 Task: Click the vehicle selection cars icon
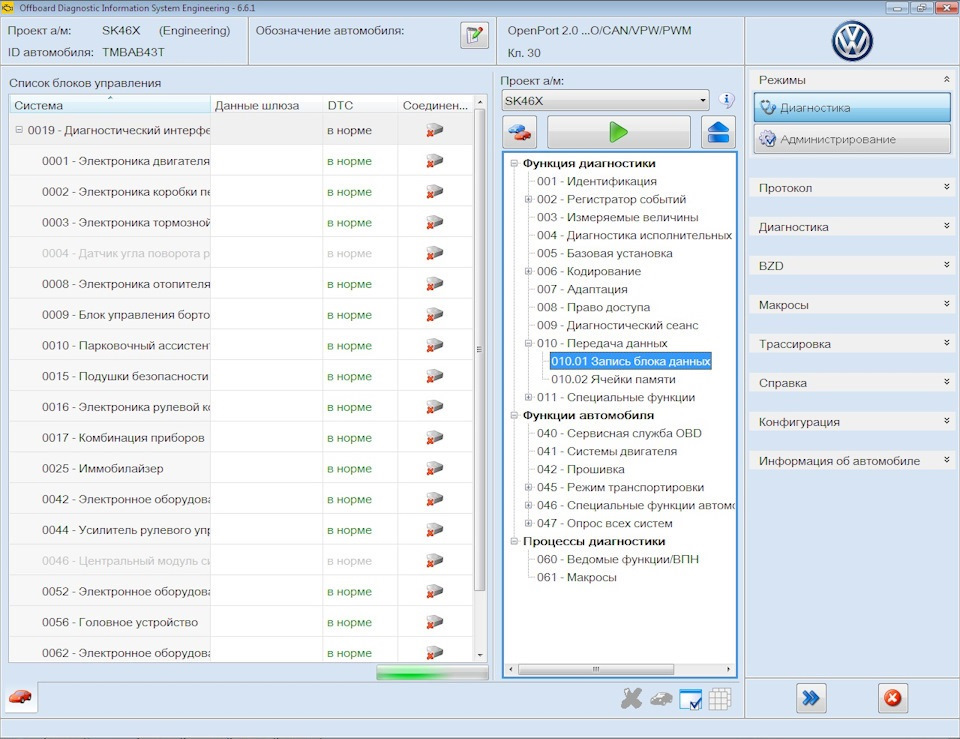[520, 132]
